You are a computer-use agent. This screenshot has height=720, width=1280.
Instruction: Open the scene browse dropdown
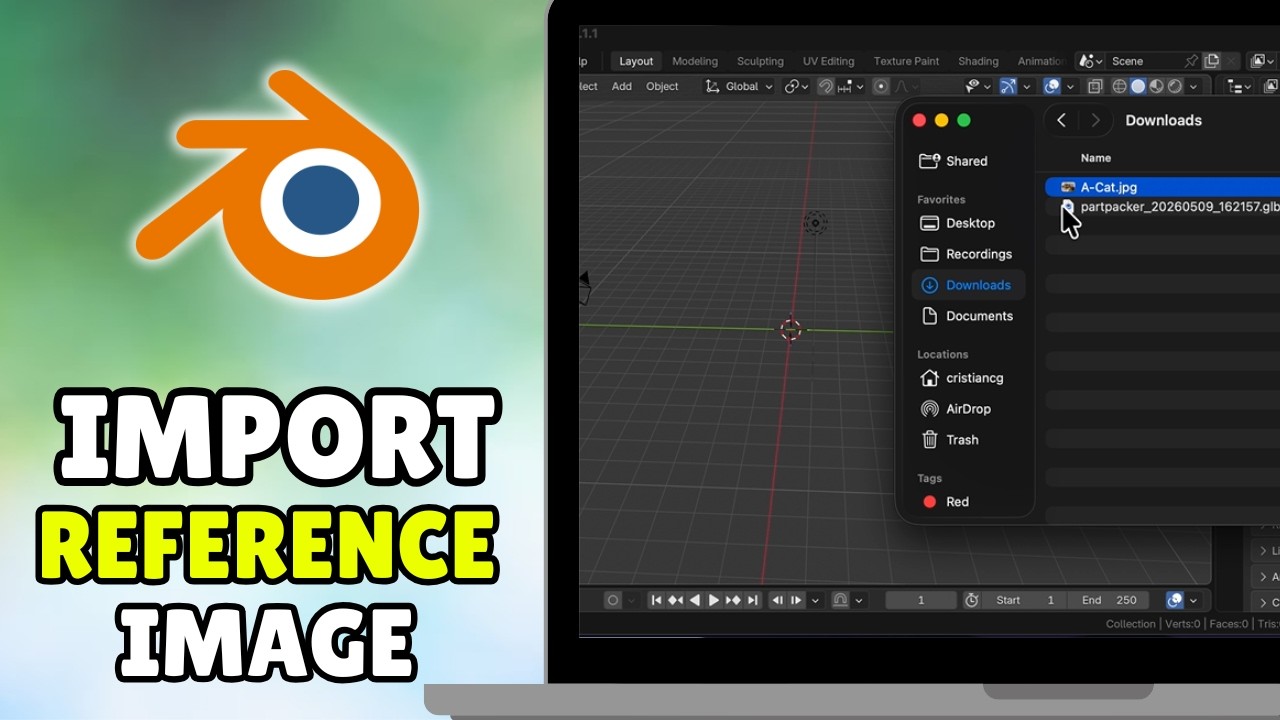tap(1092, 61)
